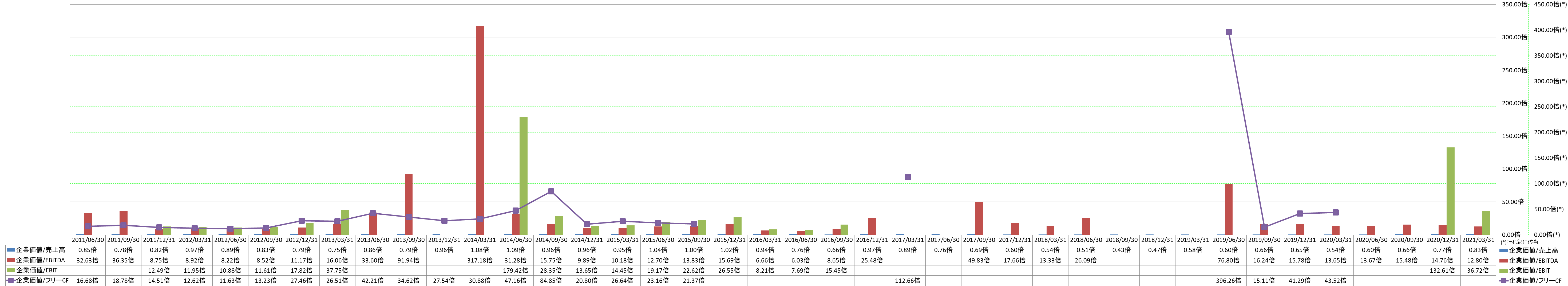Select the 0.83倍 cell under 2021/03/31
The height and width of the screenshot is (286, 1568).
pyautogui.click(x=1478, y=250)
